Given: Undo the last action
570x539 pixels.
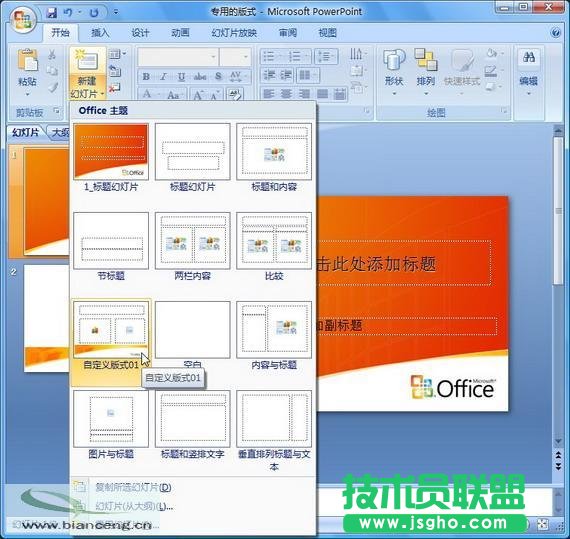Looking at the screenshot, I should coord(68,13).
